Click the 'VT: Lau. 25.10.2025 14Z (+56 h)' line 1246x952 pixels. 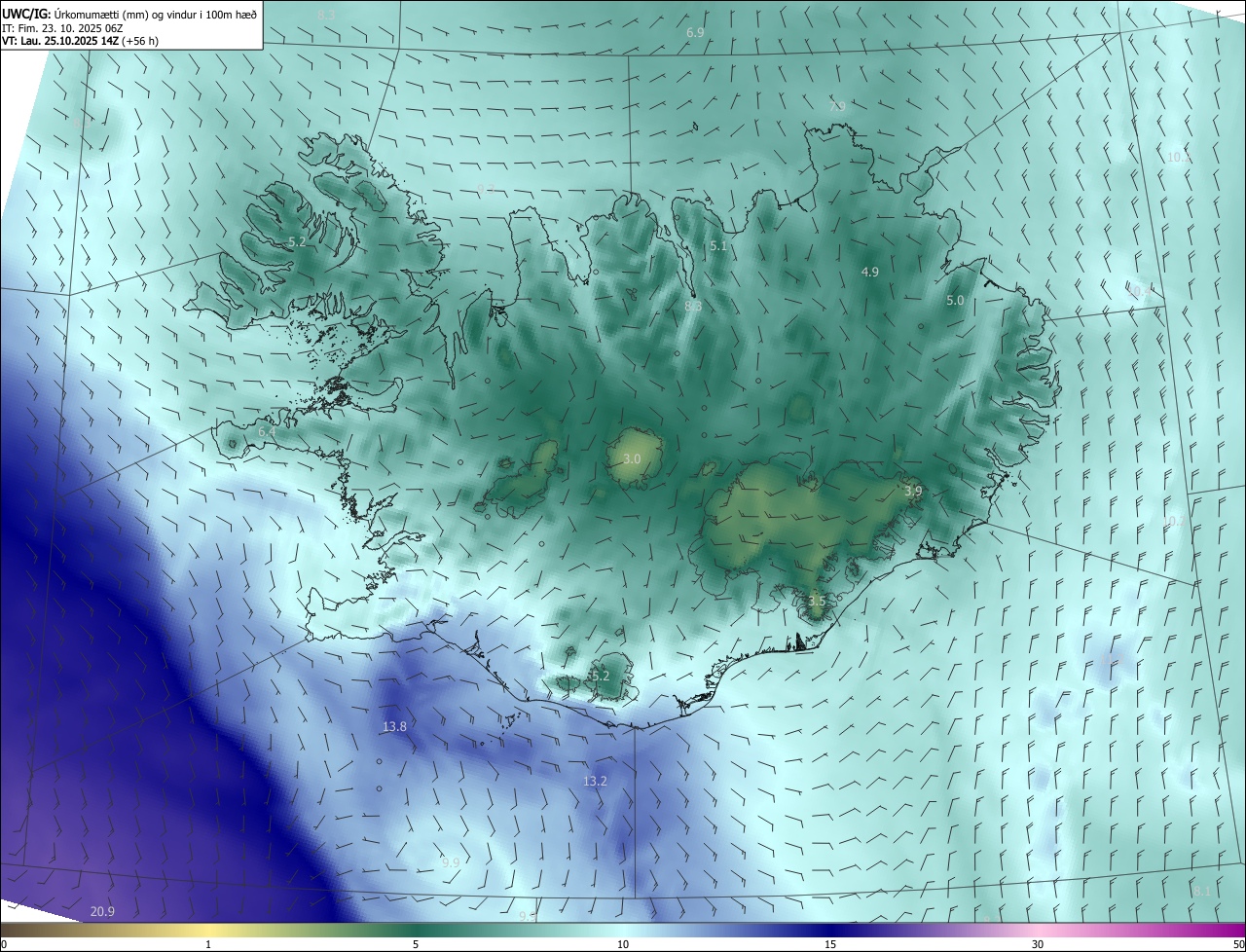79,42
